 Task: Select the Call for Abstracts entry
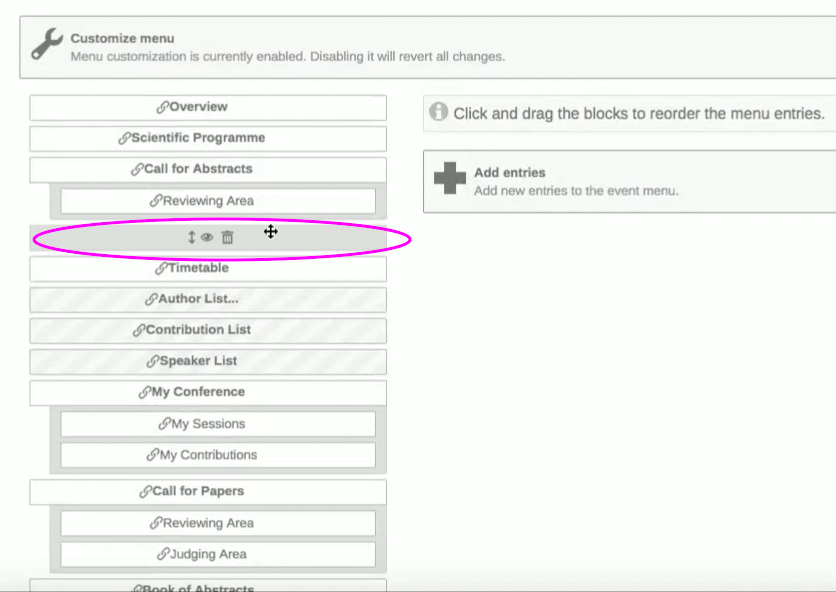(208, 170)
